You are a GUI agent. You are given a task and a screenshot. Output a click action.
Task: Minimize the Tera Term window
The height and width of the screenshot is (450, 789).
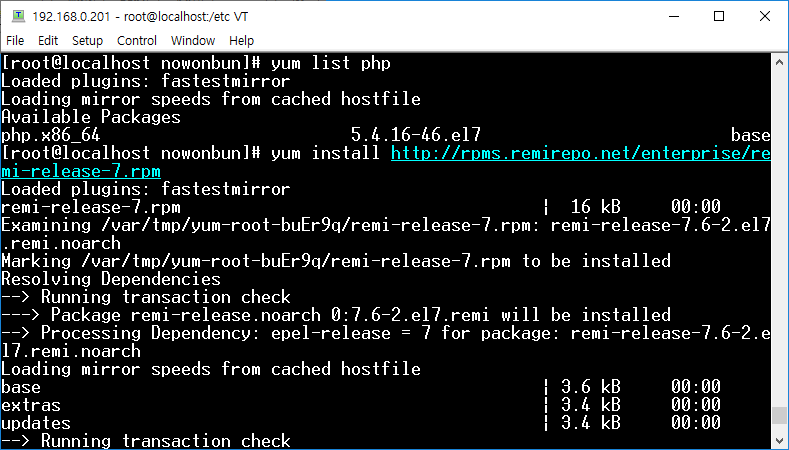(674, 16)
